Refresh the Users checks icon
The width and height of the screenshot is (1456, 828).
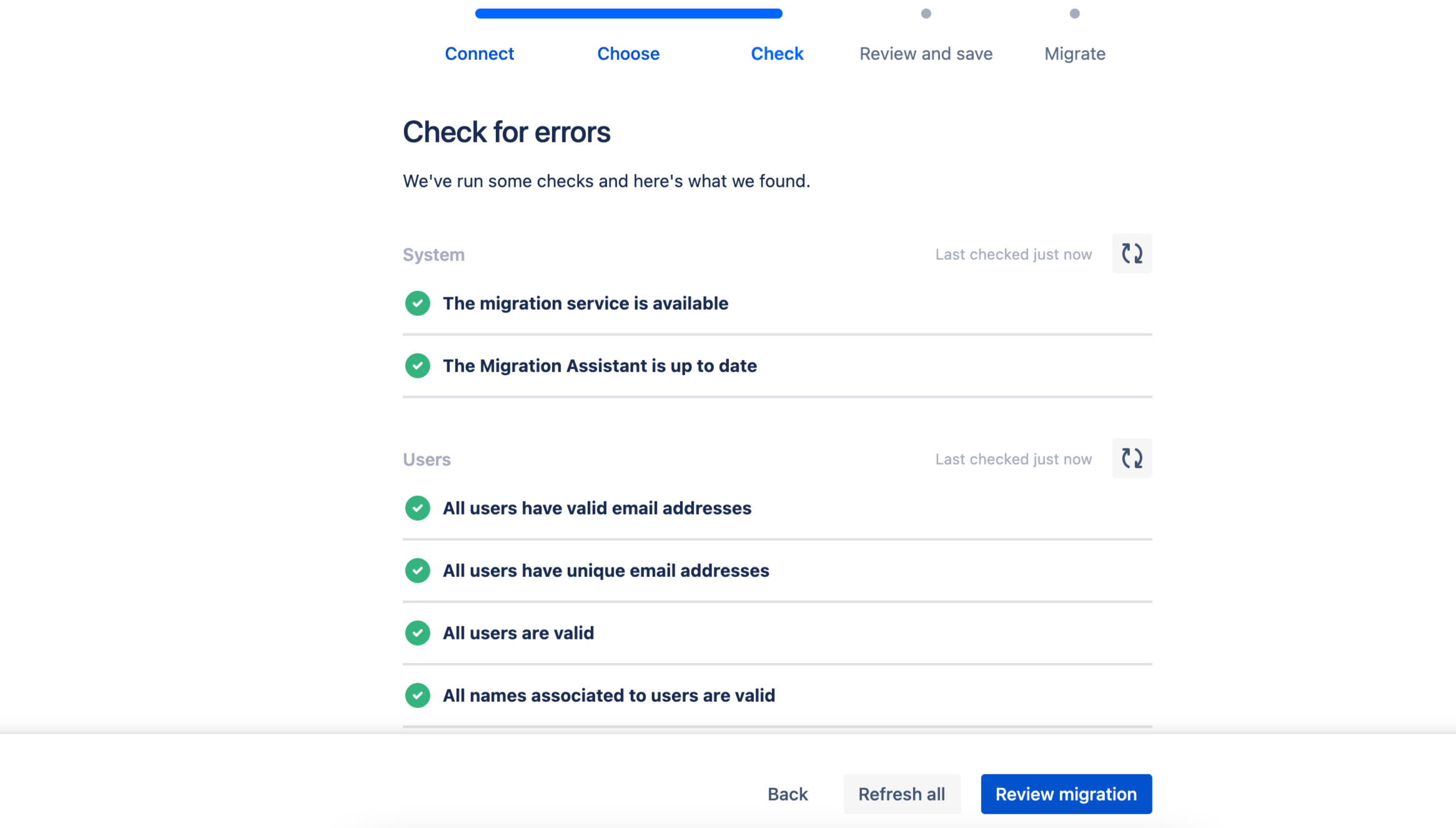pos(1131,458)
